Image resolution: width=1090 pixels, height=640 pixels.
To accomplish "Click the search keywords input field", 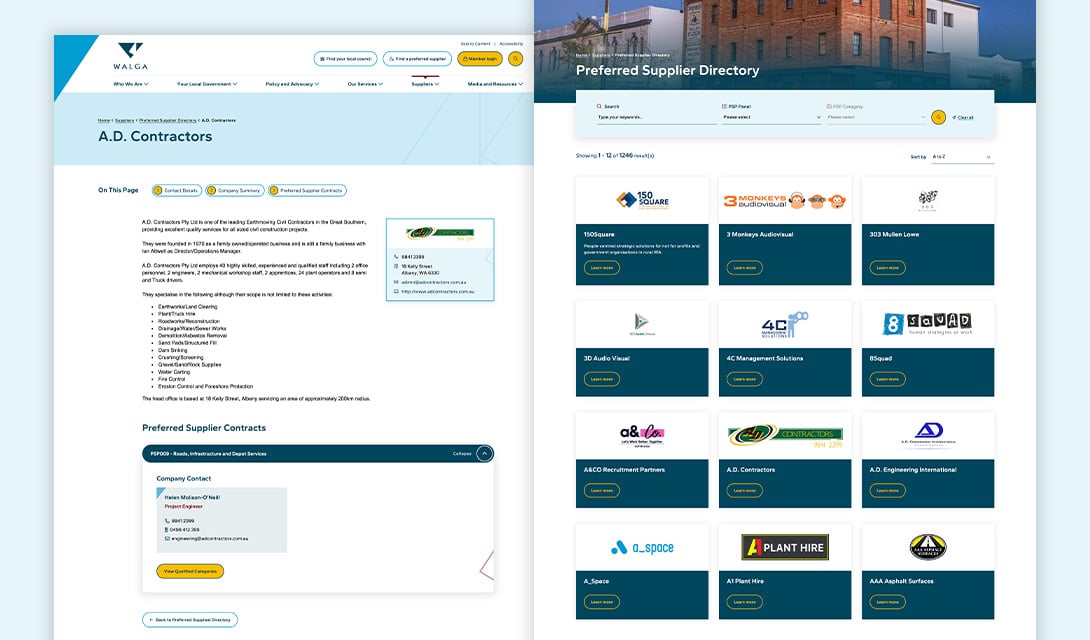I will [656, 117].
